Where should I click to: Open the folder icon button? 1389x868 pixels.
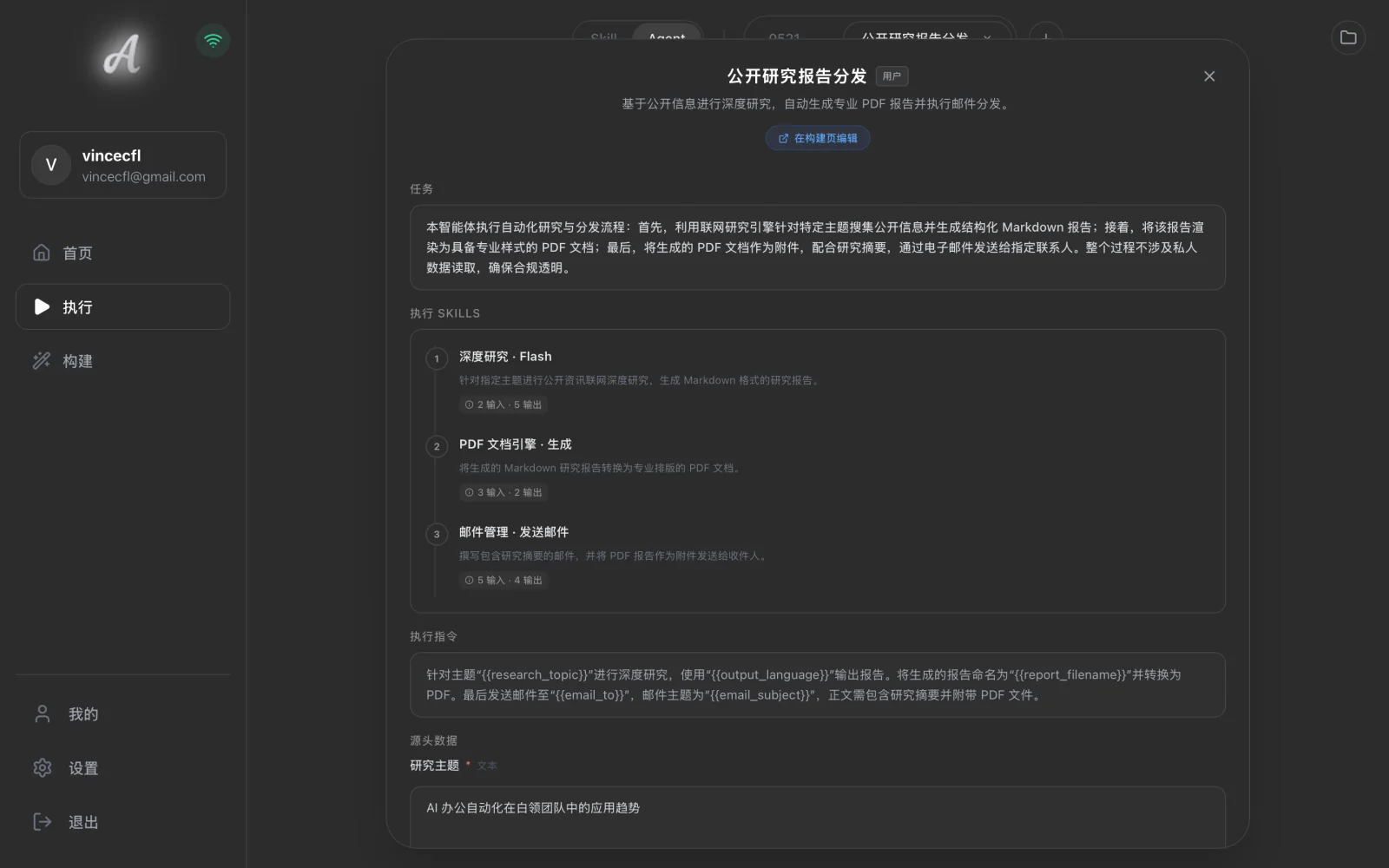[x=1347, y=37]
